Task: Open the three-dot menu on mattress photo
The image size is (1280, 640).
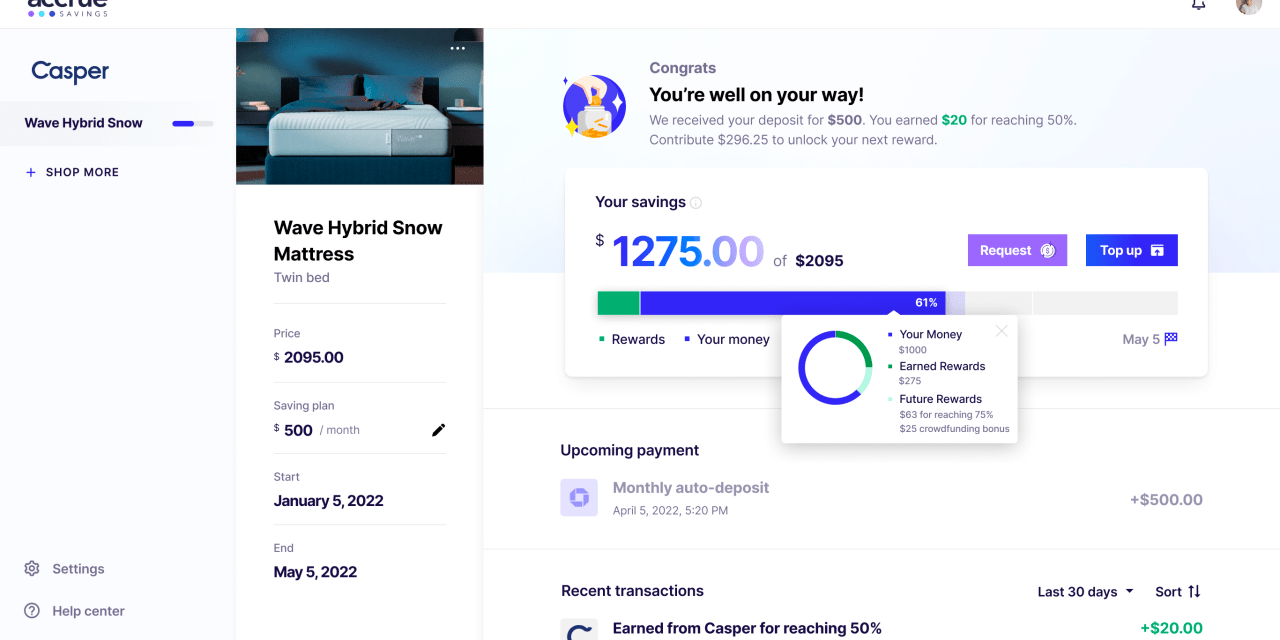Action: point(458,48)
